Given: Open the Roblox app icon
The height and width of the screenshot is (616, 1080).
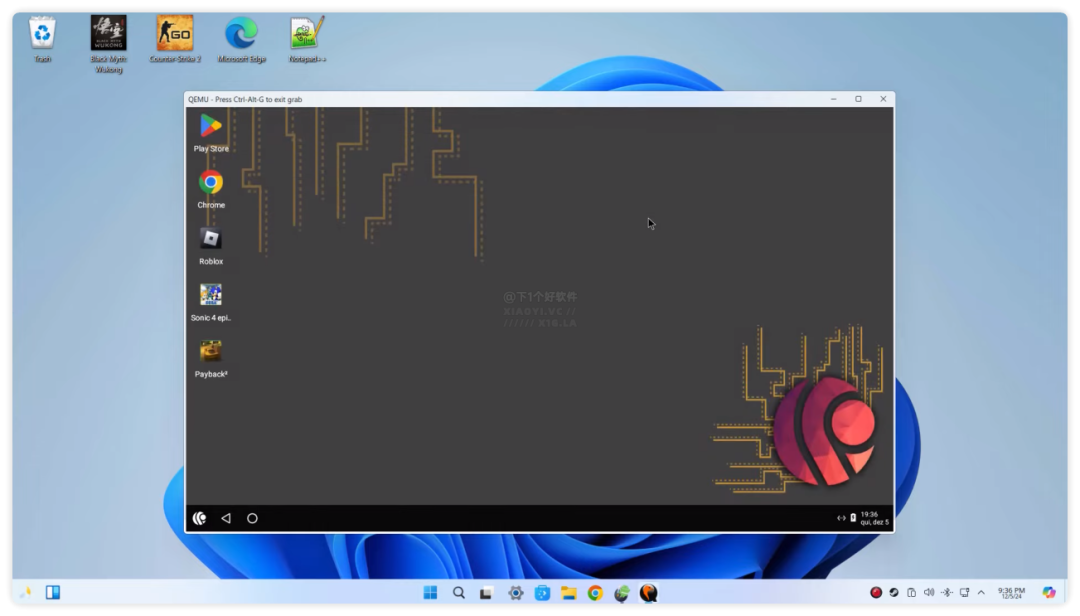Looking at the screenshot, I should point(211,238).
